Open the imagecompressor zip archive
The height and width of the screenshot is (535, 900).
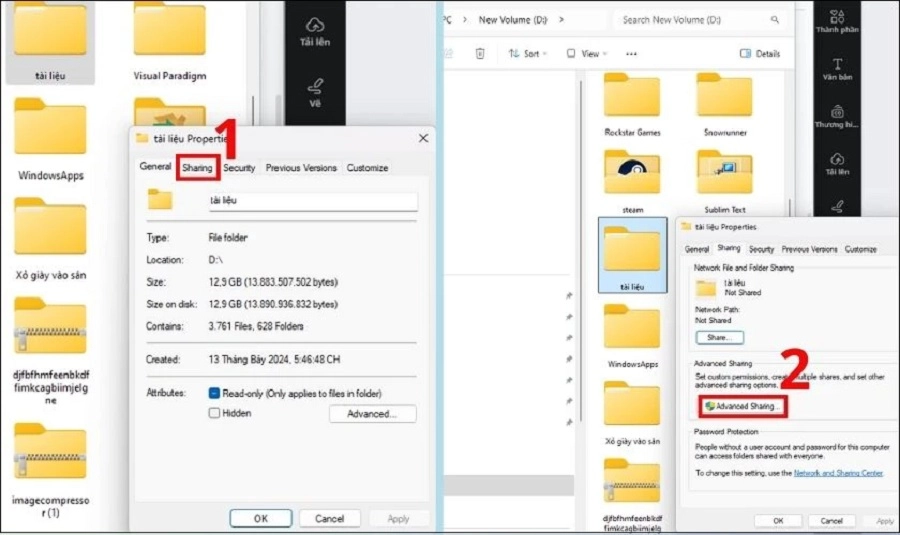point(50,455)
